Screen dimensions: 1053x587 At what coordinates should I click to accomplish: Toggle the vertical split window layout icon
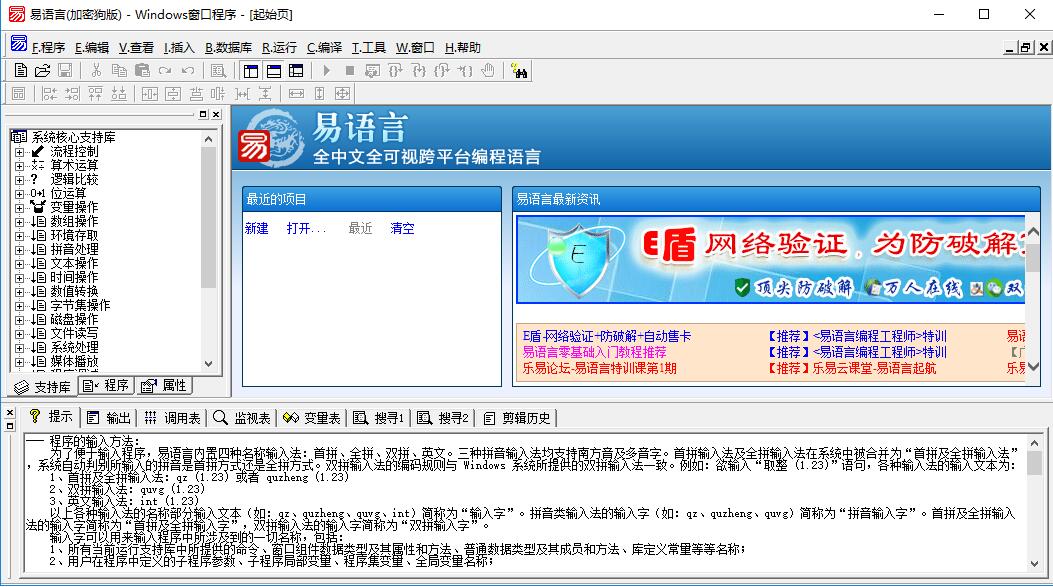click(250, 70)
